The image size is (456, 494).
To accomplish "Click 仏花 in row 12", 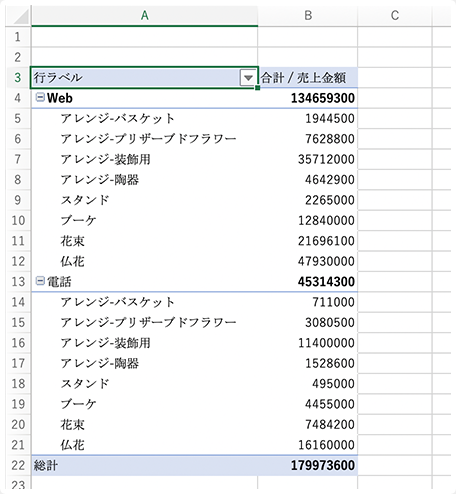I will click(x=72, y=261).
